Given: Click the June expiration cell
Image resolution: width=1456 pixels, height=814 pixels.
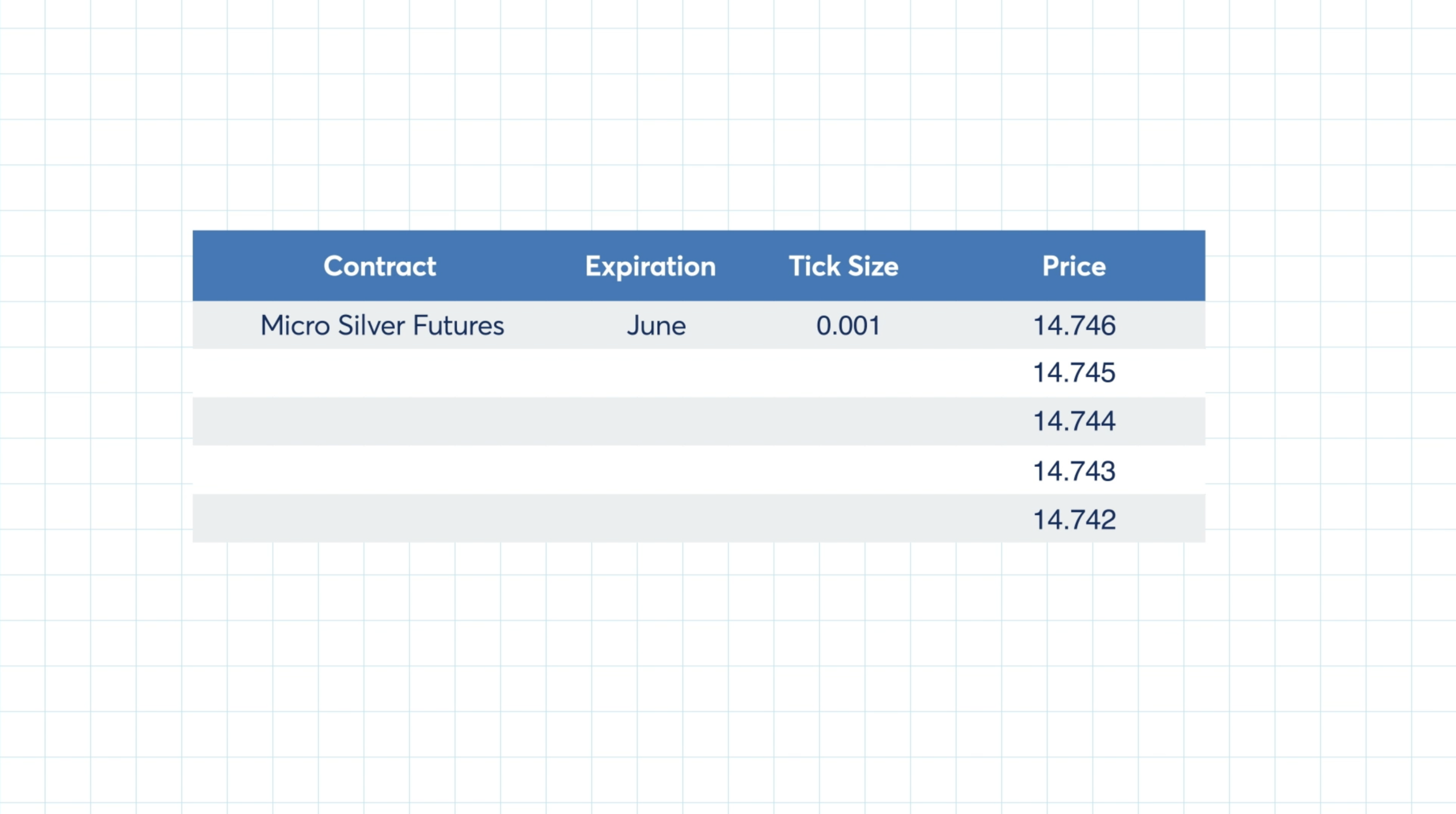Looking at the screenshot, I should tap(656, 325).
